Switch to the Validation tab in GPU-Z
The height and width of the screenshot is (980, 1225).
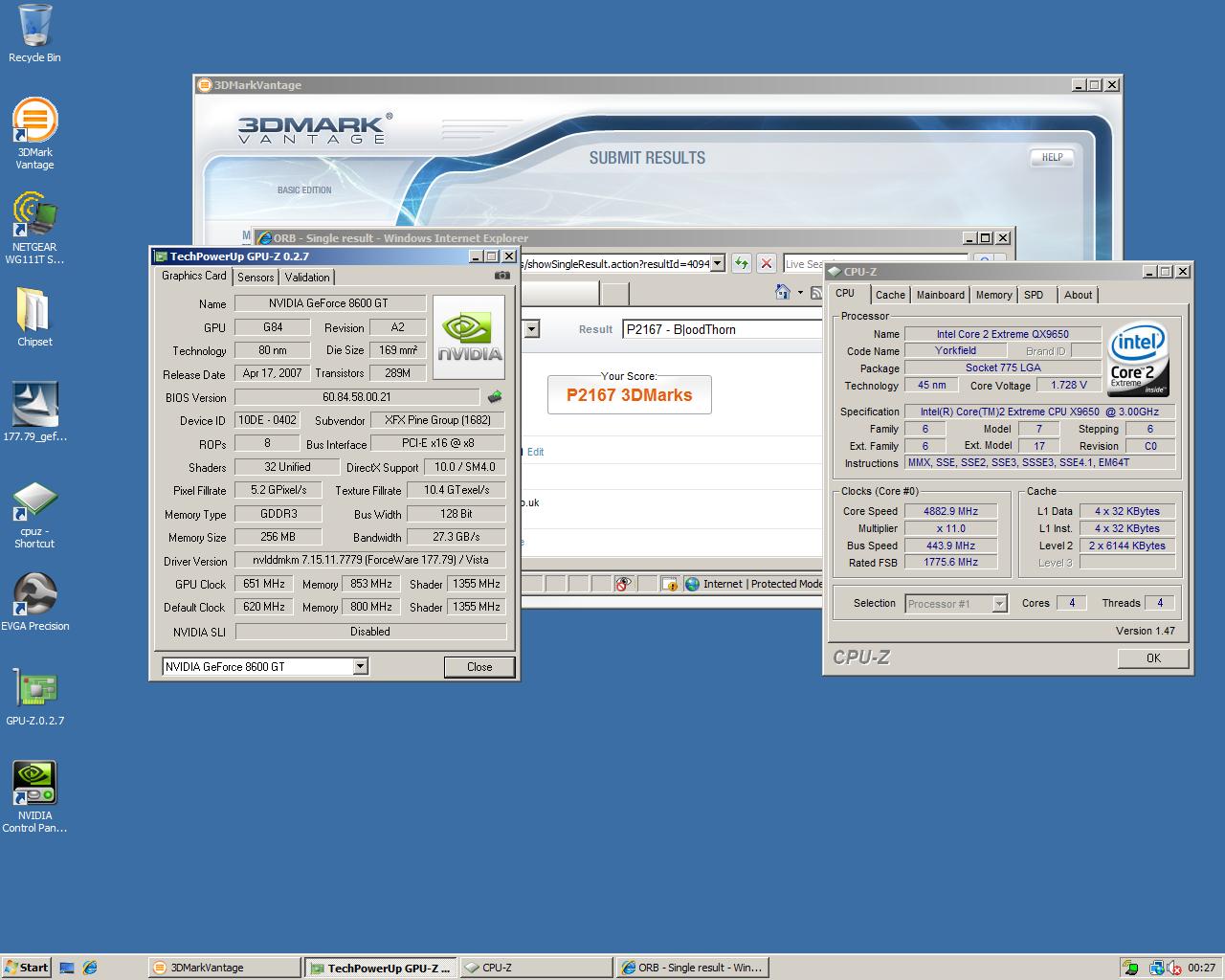tap(307, 277)
